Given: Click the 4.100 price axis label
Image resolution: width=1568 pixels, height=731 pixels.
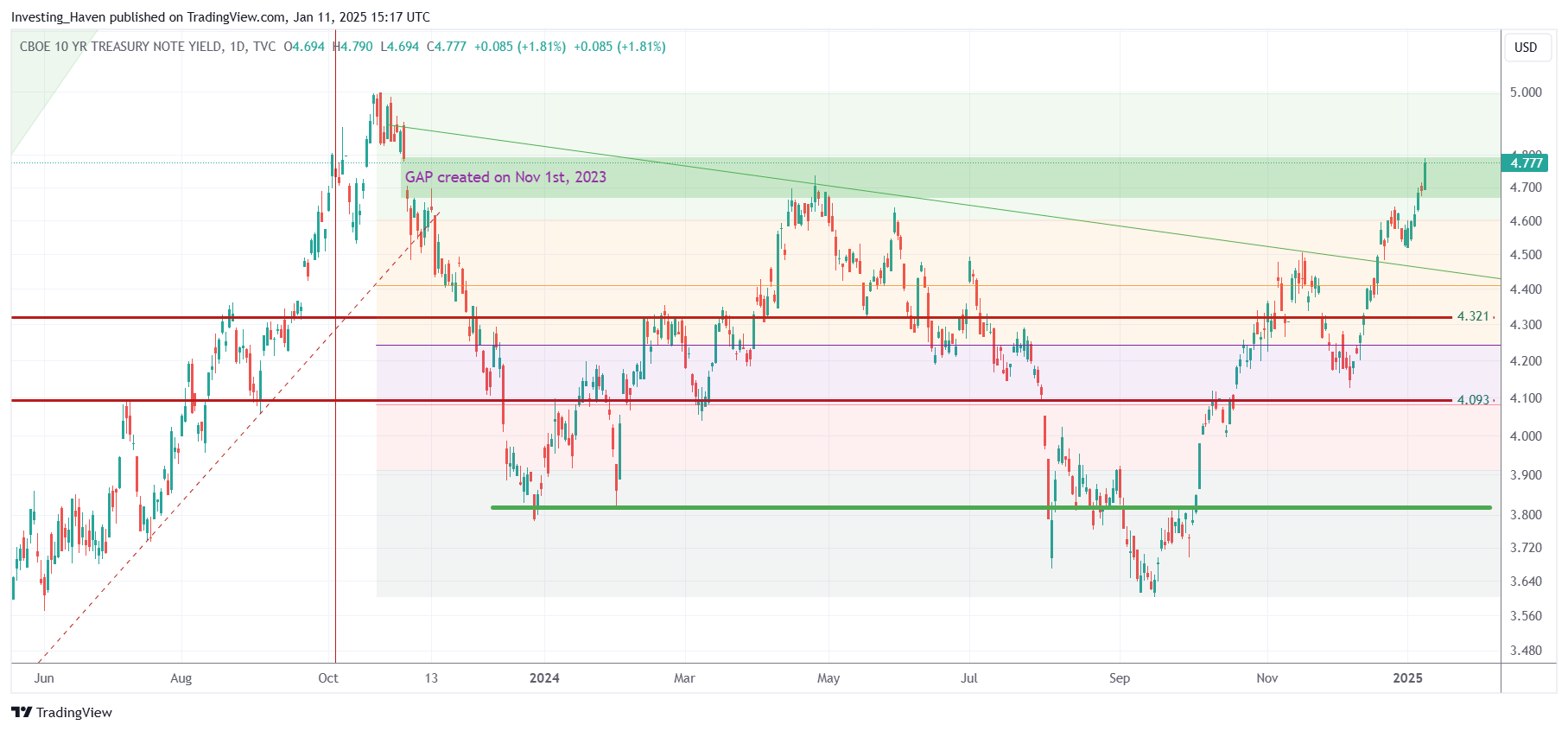Looking at the screenshot, I should point(1526,398).
